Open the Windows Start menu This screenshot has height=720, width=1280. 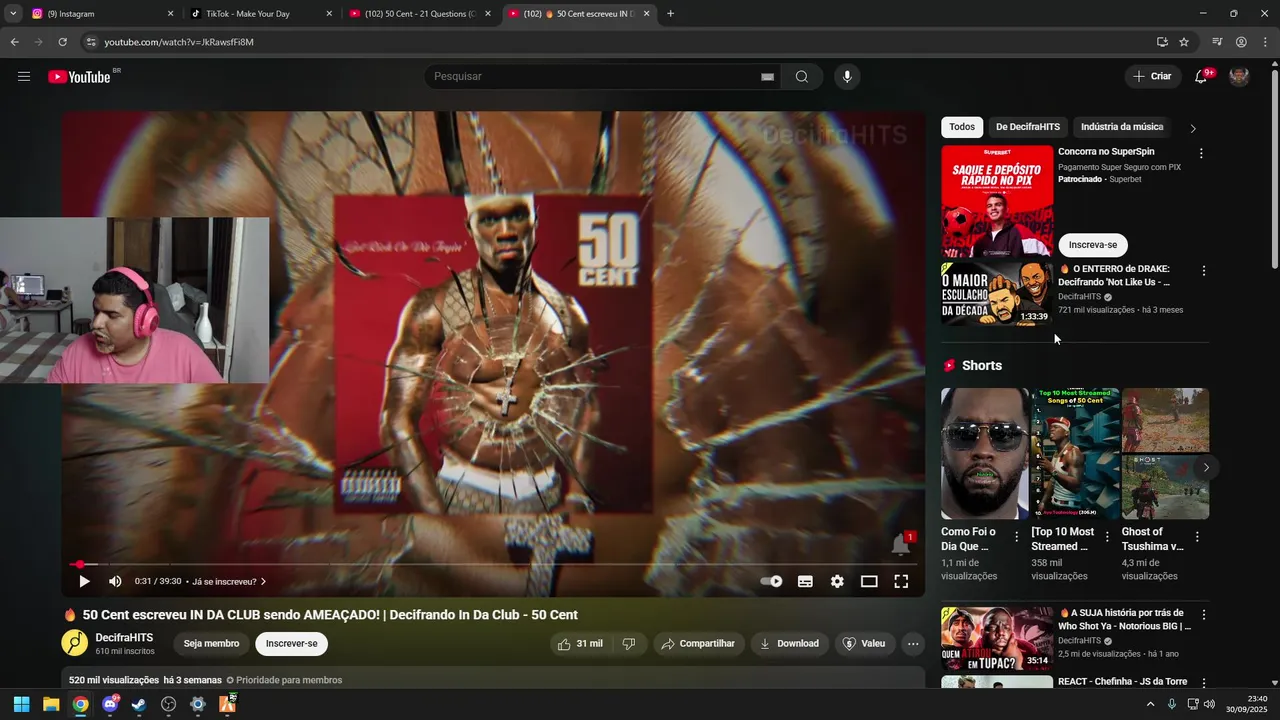click(21, 704)
